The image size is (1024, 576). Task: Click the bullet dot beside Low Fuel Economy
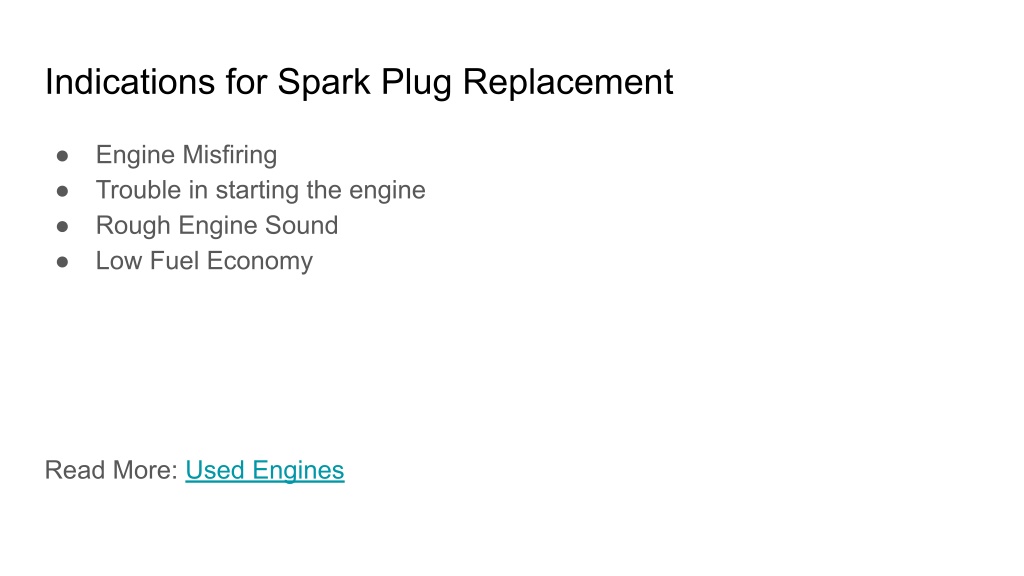pyautogui.click(x=63, y=262)
